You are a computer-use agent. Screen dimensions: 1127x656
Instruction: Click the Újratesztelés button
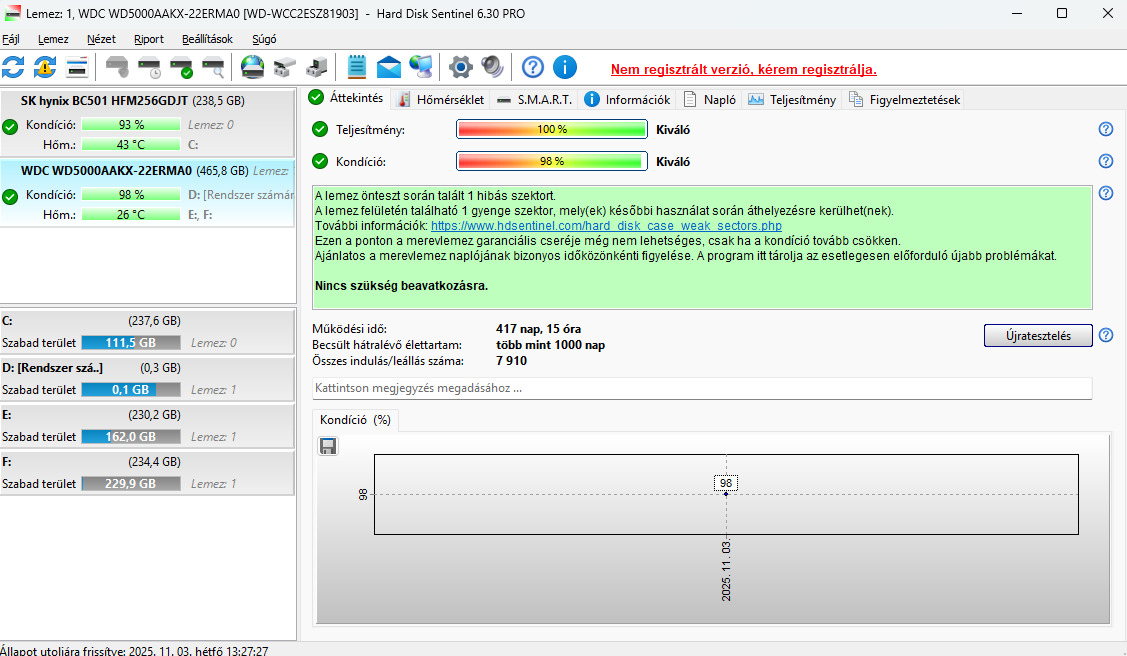[x=1038, y=336]
